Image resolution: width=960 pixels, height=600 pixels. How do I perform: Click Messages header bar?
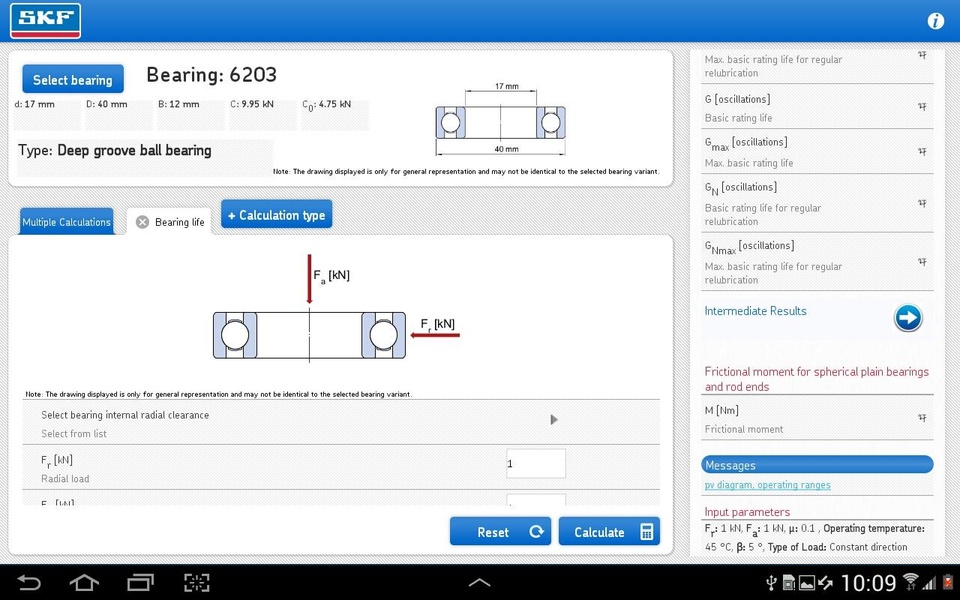[x=817, y=465]
